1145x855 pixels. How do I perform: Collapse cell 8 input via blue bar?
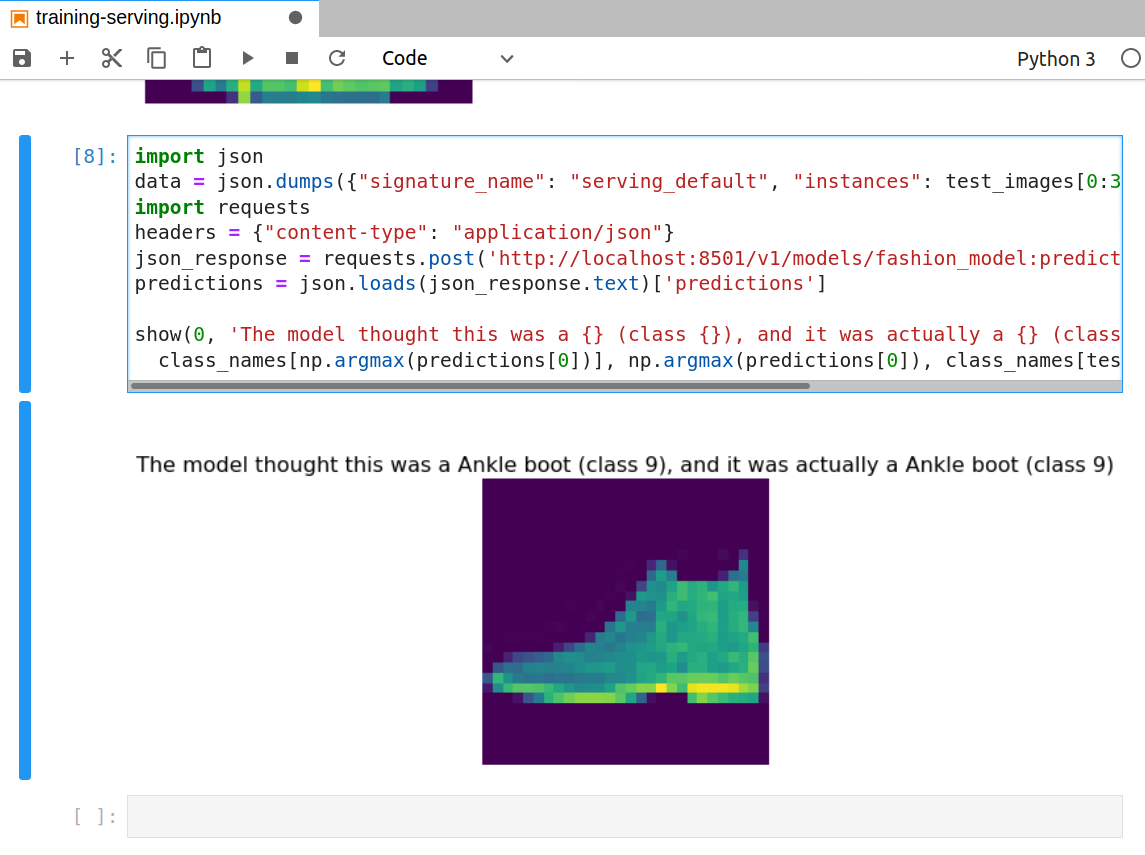pos(25,264)
